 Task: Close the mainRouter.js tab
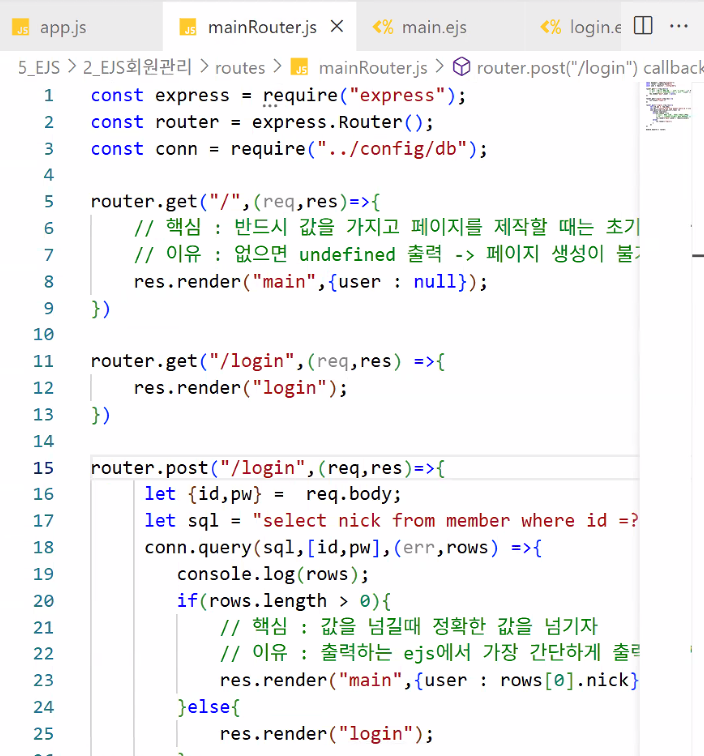tap(337, 26)
